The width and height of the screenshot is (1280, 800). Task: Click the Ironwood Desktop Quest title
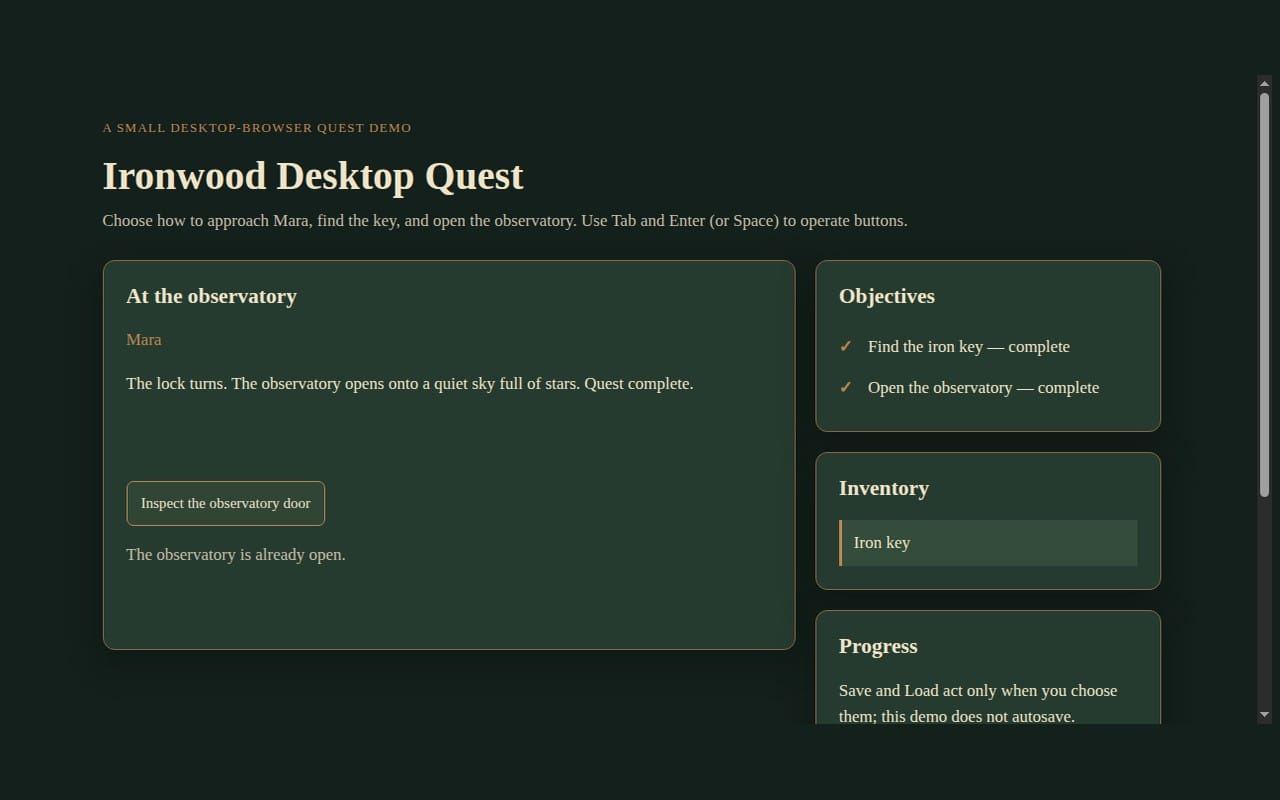point(313,176)
